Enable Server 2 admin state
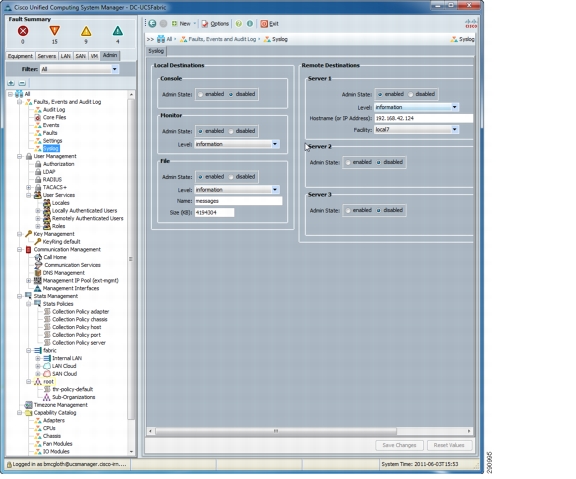This screenshot has height=479, width=576. click(348, 162)
